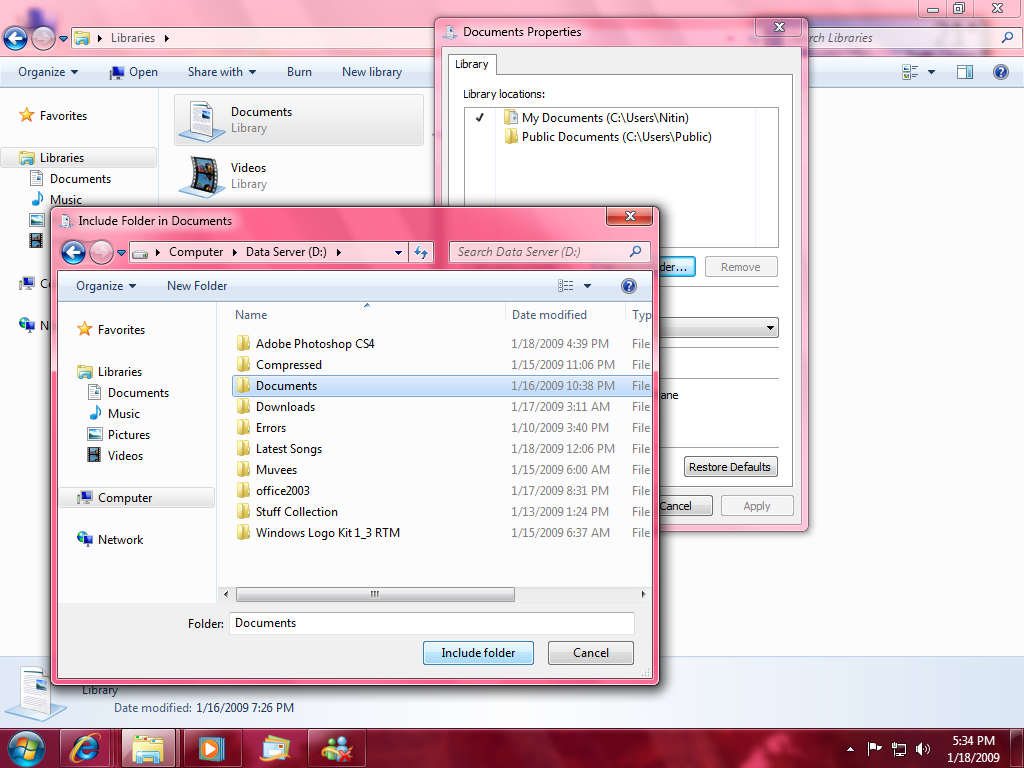Expand the Share with menu
The image size is (1024, 768).
click(x=222, y=72)
